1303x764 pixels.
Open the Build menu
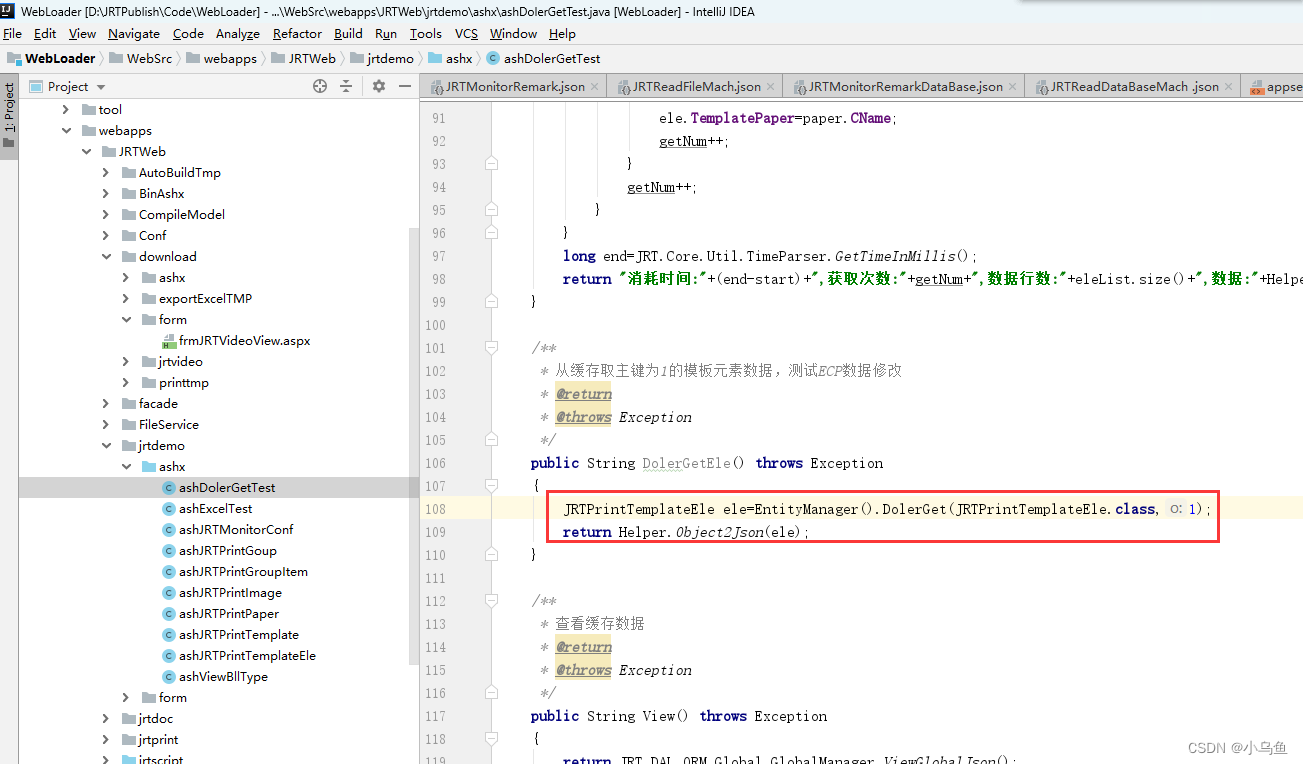pyautogui.click(x=348, y=34)
